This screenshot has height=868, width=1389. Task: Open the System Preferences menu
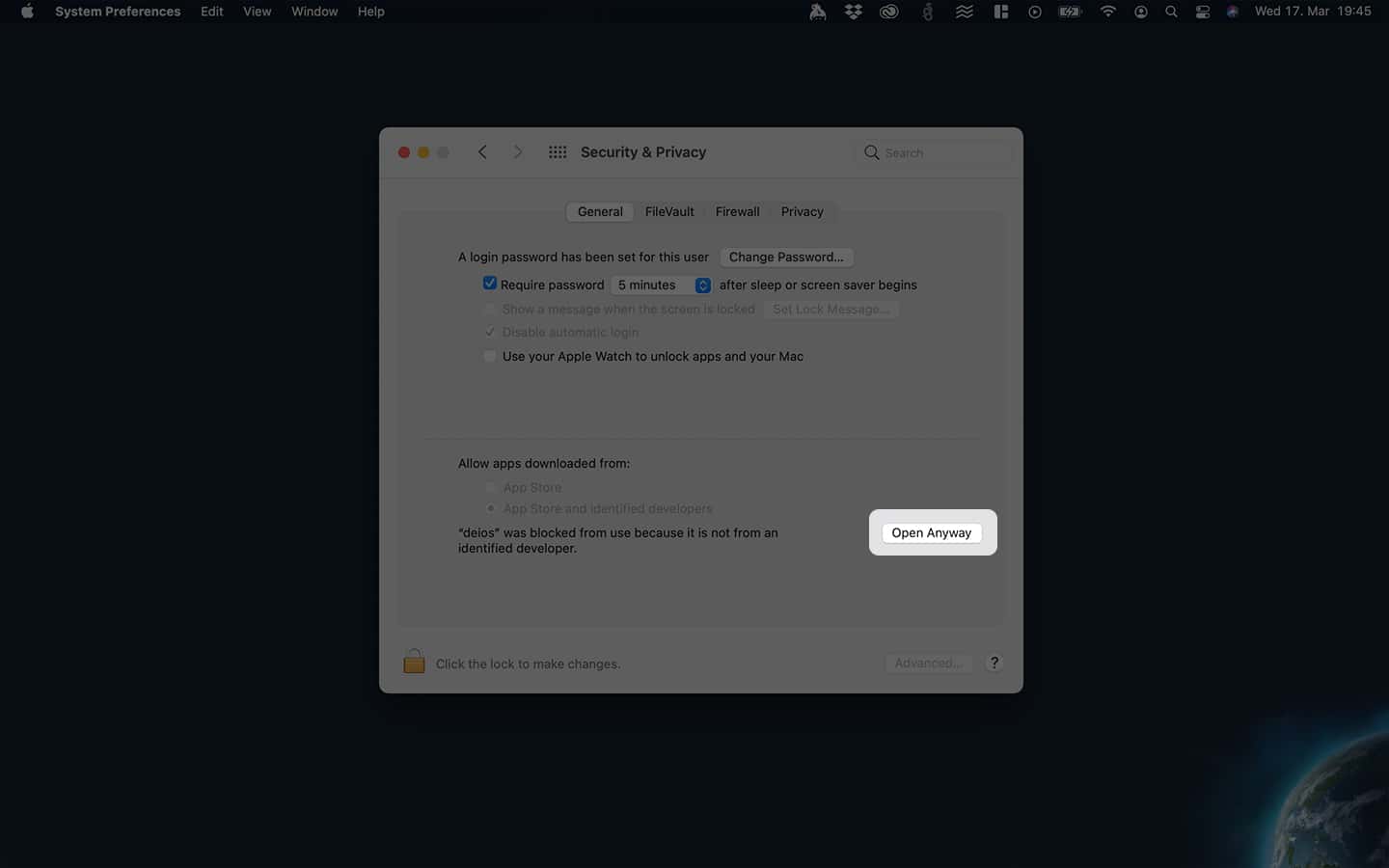coord(118,12)
